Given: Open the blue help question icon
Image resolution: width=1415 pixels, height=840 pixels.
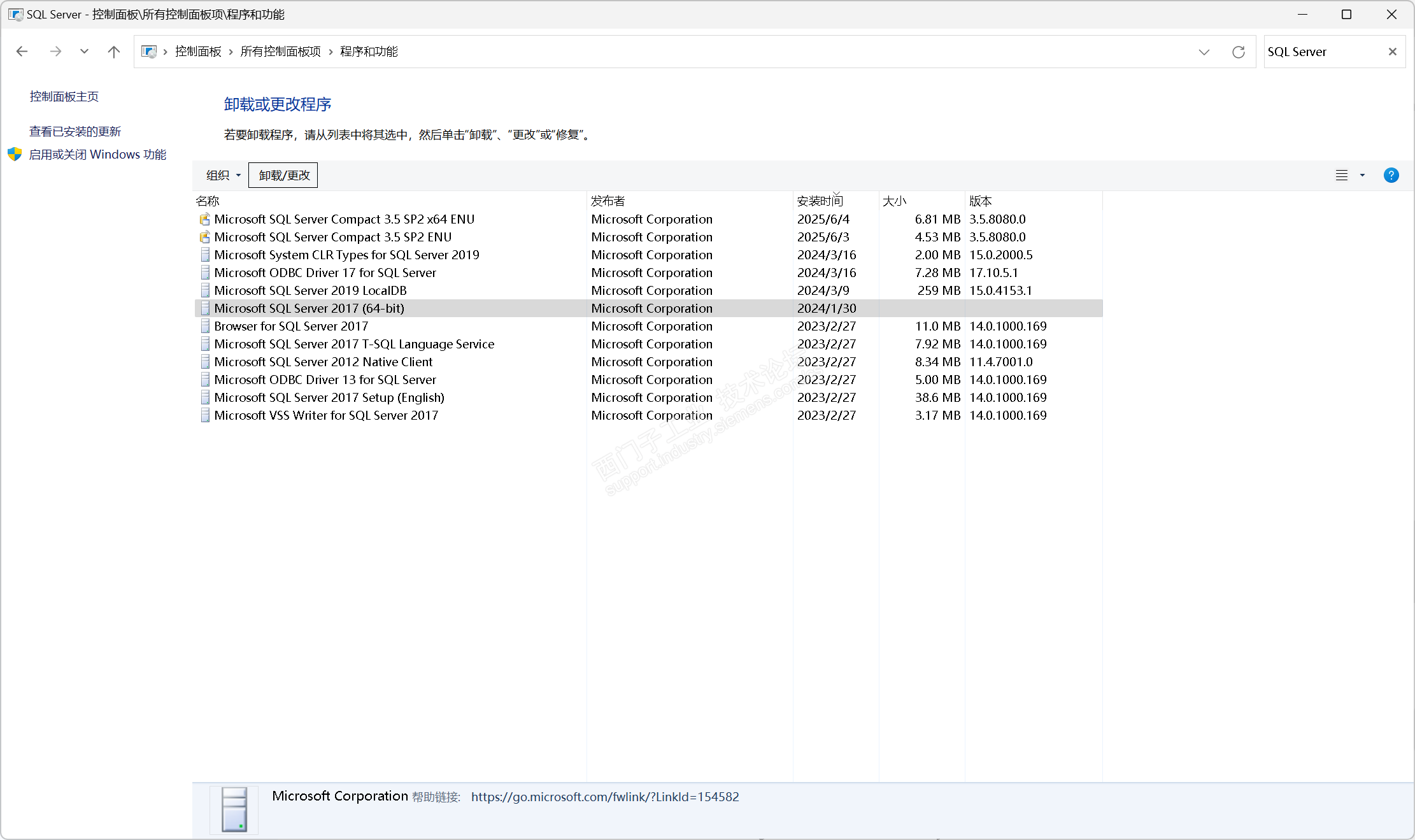Looking at the screenshot, I should pyautogui.click(x=1391, y=175).
